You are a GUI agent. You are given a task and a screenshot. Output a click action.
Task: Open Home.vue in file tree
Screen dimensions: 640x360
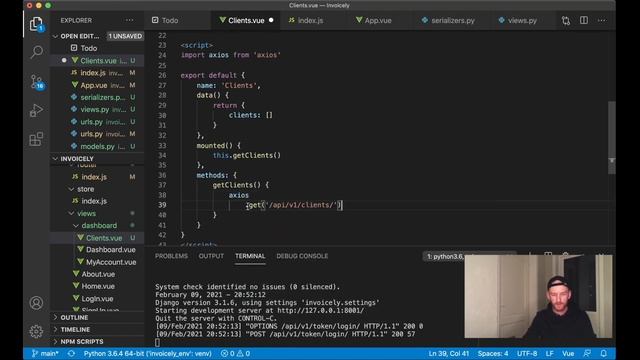97,286
